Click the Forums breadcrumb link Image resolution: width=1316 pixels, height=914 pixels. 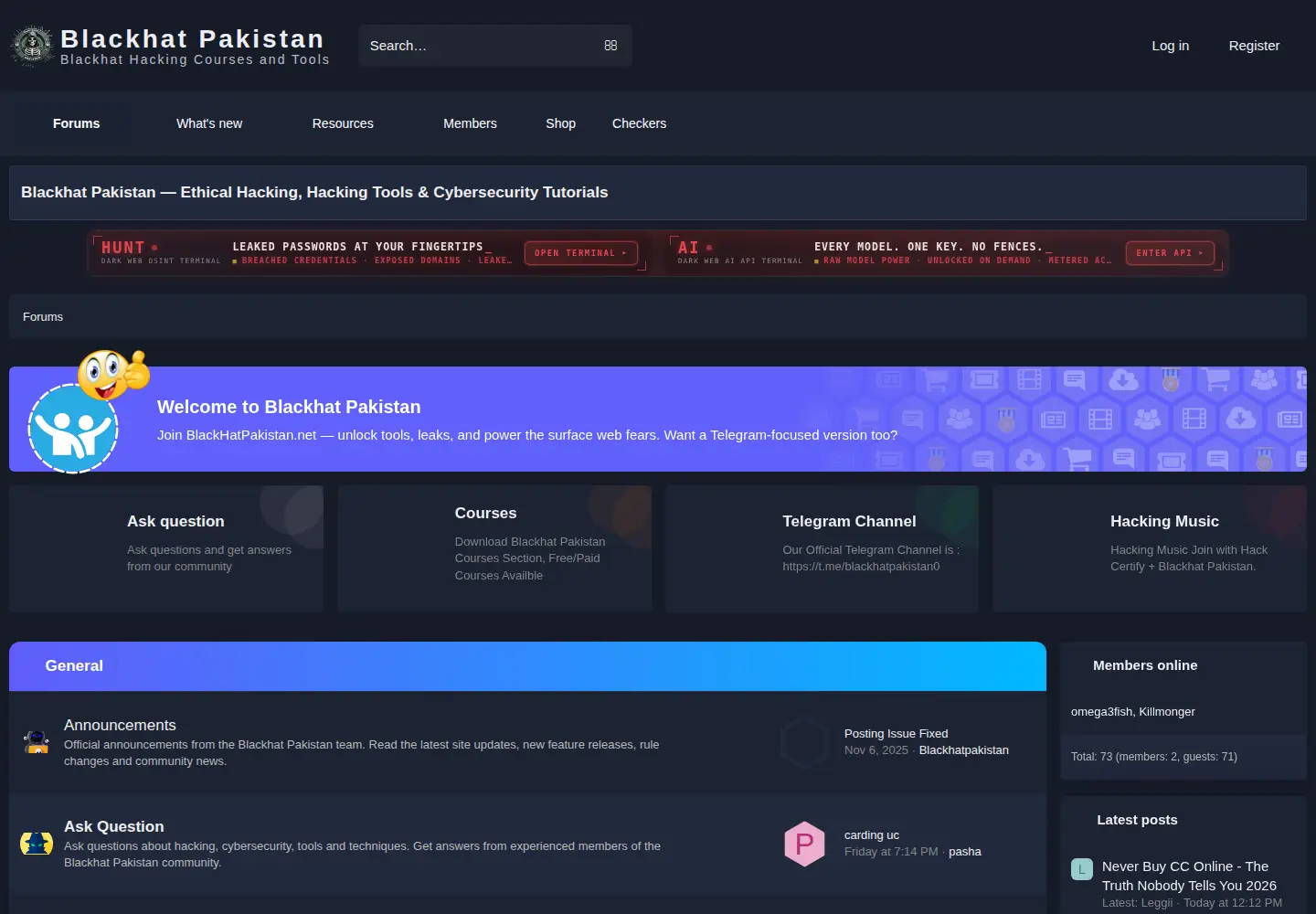43,317
